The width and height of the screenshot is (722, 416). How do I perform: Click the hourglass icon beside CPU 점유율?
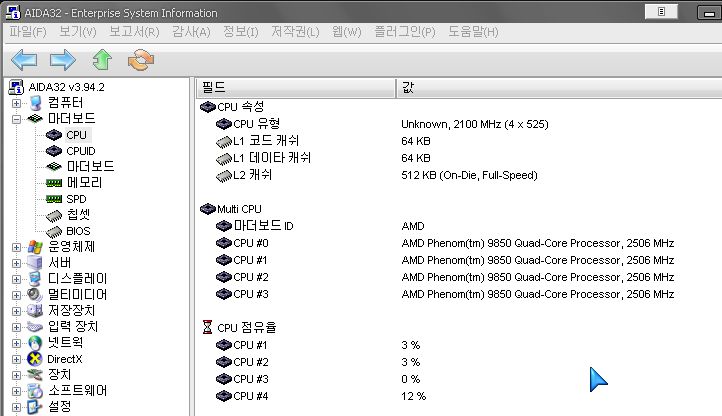(x=207, y=327)
